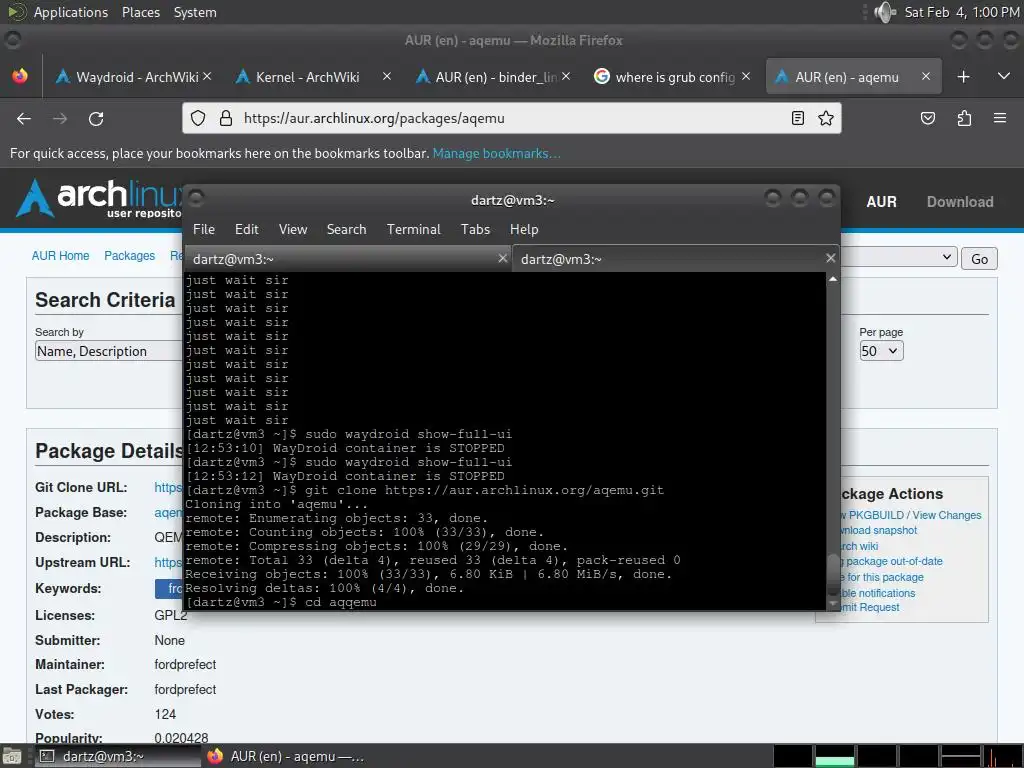Close the second terminal tab
1024x768 pixels.
click(x=831, y=258)
